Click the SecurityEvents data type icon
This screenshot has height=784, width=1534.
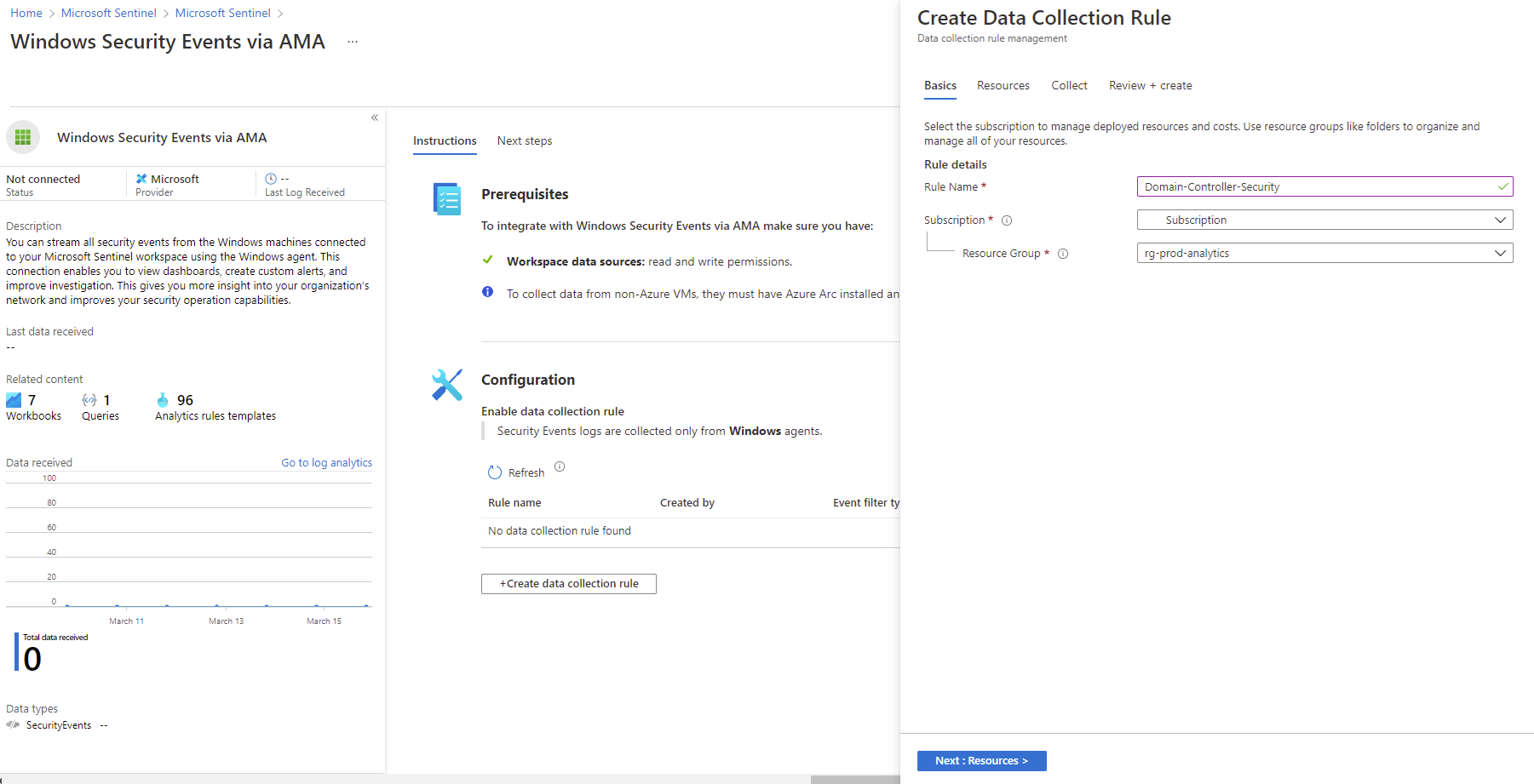[x=13, y=724]
